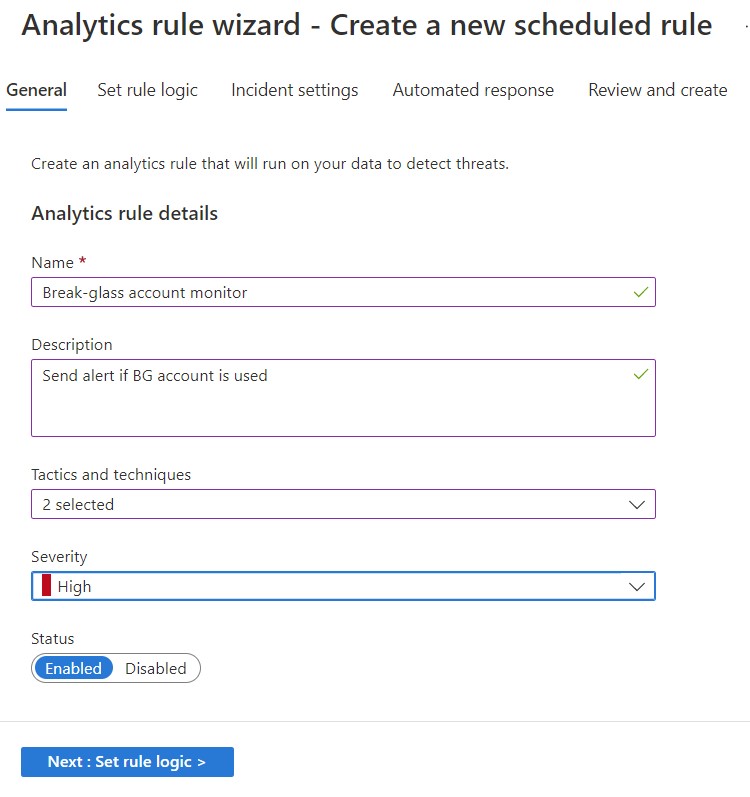Click the red High severity color indicator
Image resolution: width=750 pixels, height=797 pixels.
point(46,587)
